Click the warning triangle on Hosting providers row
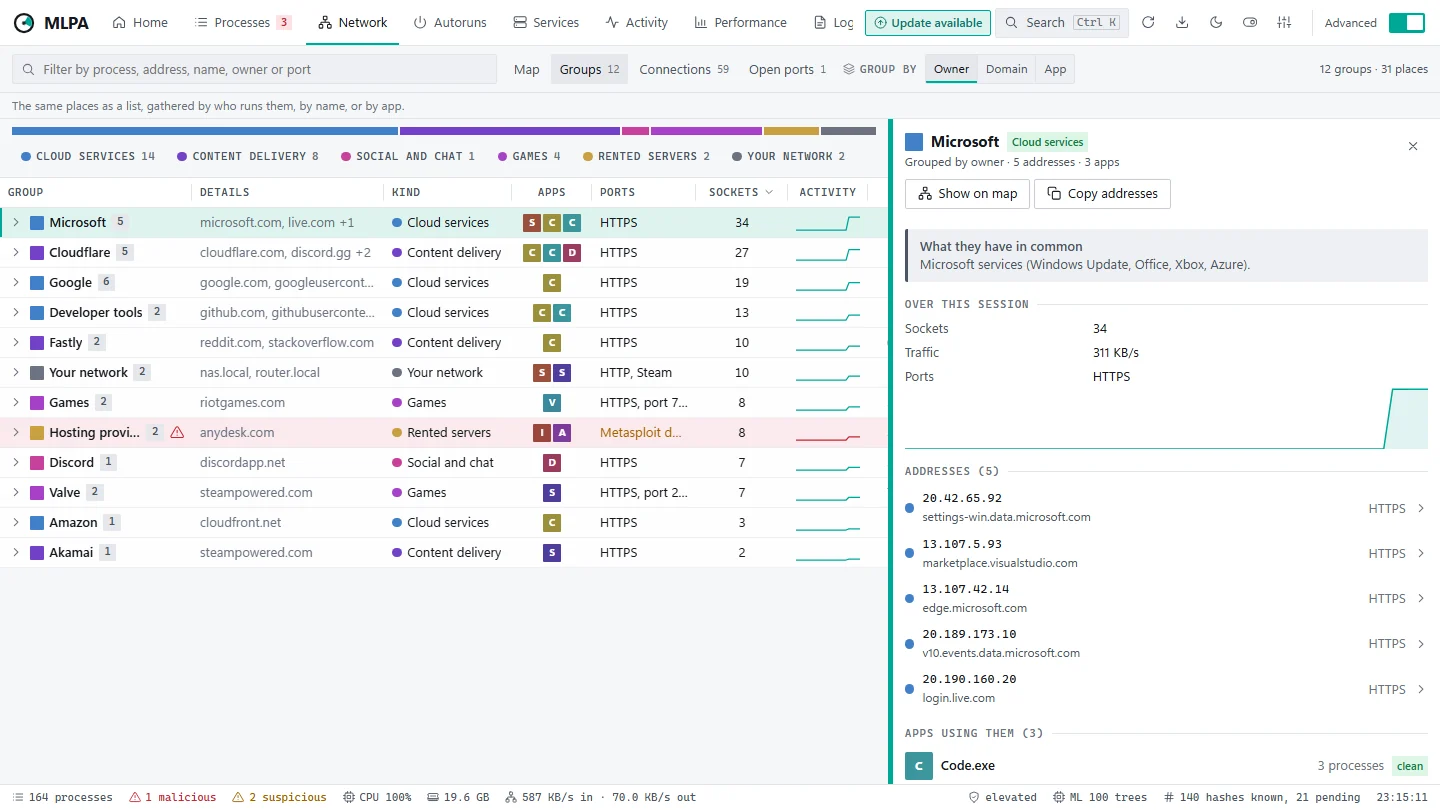1440x810 pixels. click(177, 432)
